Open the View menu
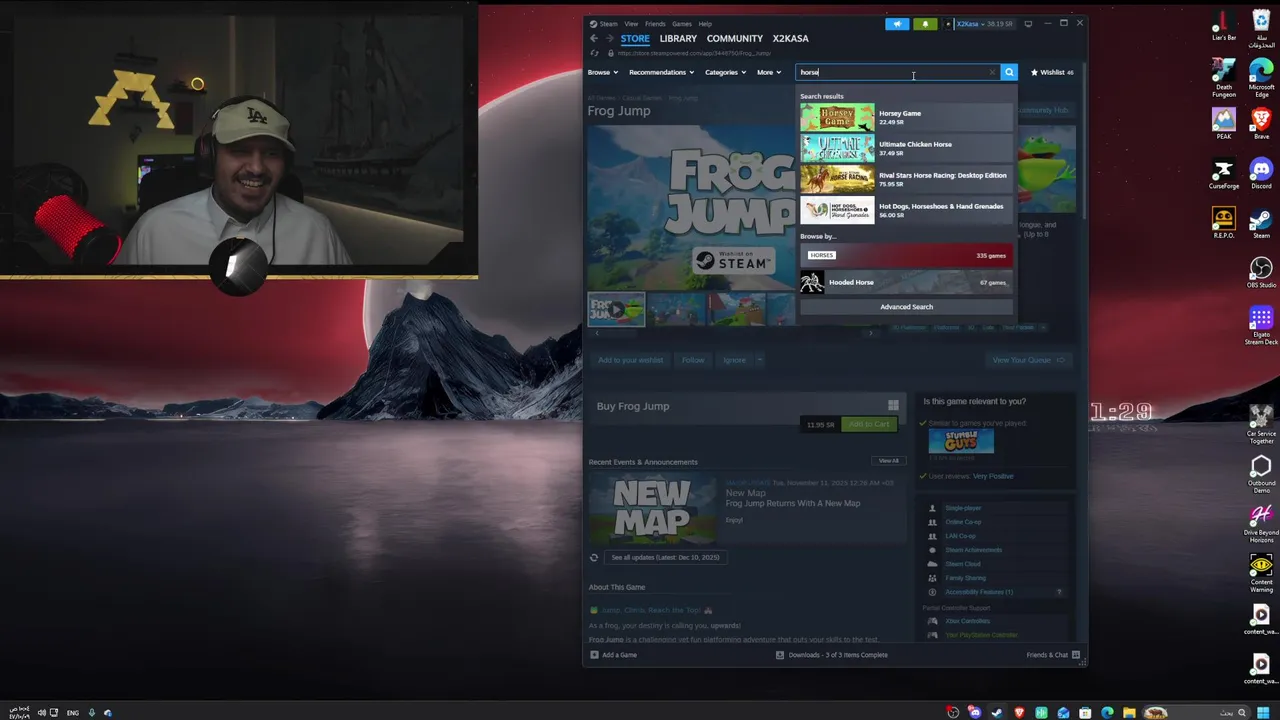The width and height of the screenshot is (1280, 720). [x=631, y=23]
